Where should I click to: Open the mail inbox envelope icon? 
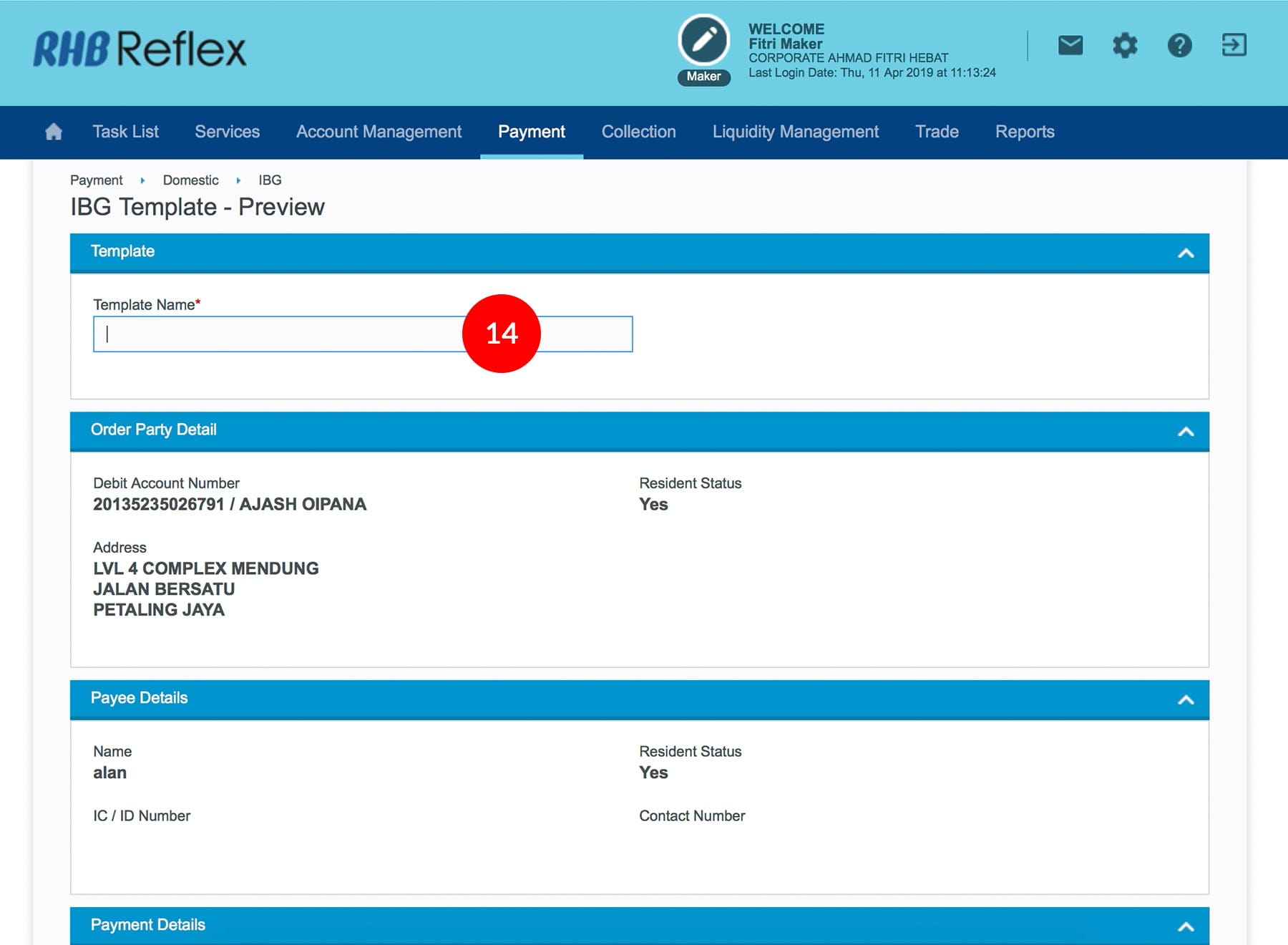(1070, 46)
